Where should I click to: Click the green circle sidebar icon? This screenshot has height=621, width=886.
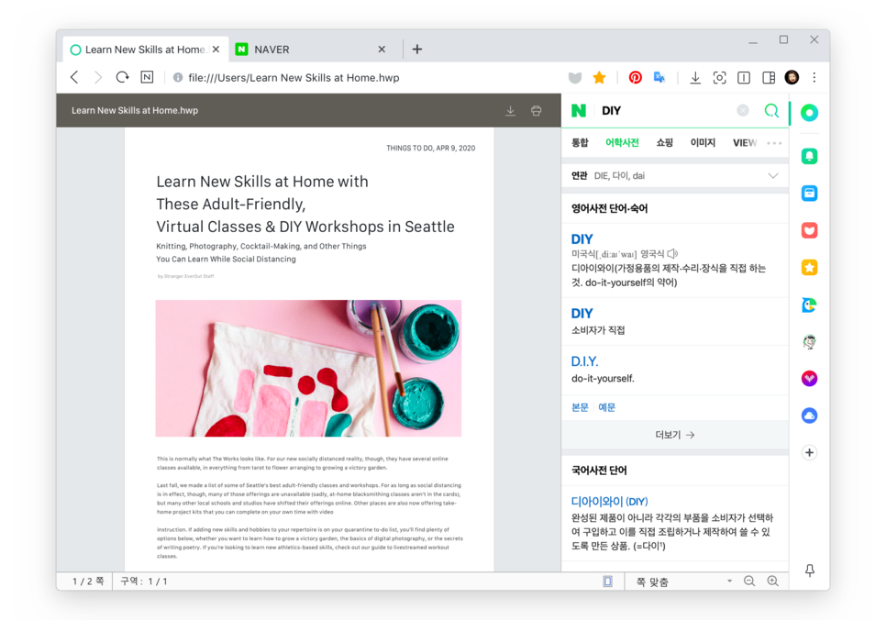click(x=809, y=112)
